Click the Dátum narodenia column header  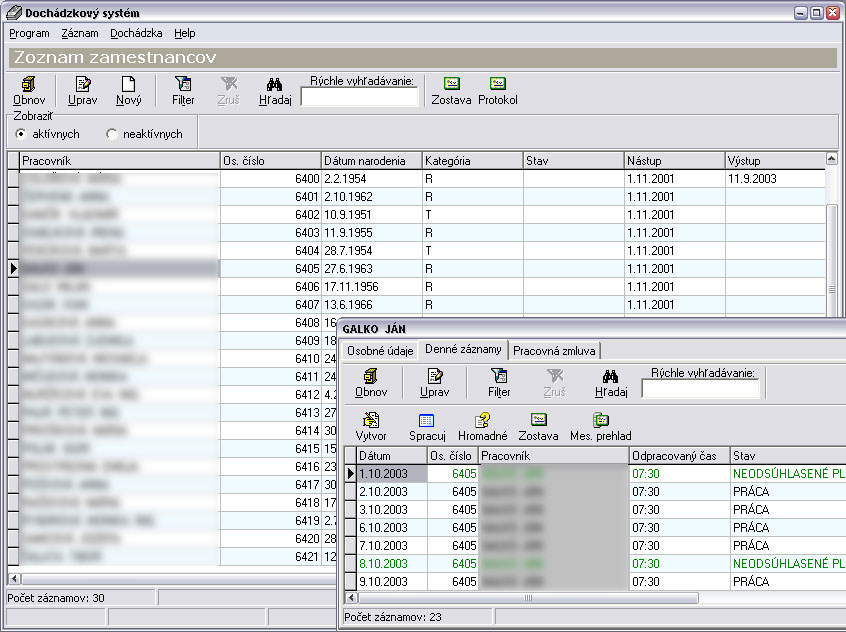371,161
